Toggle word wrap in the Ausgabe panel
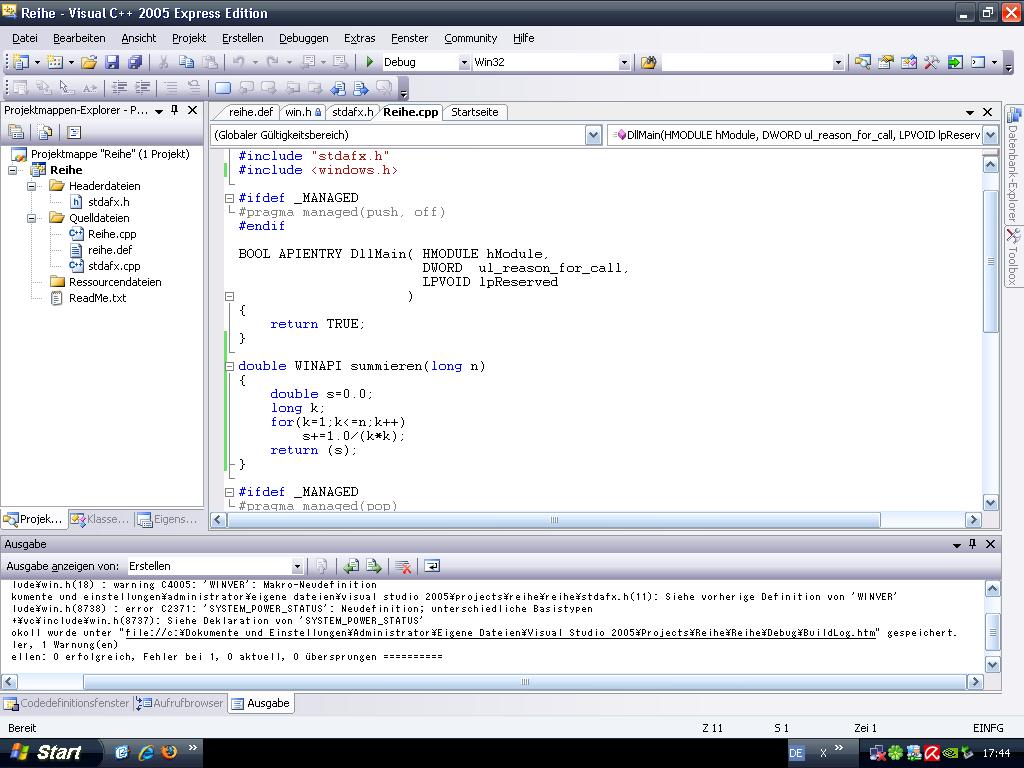This screenshot has height=768, width=1024. tap(432, 566)
